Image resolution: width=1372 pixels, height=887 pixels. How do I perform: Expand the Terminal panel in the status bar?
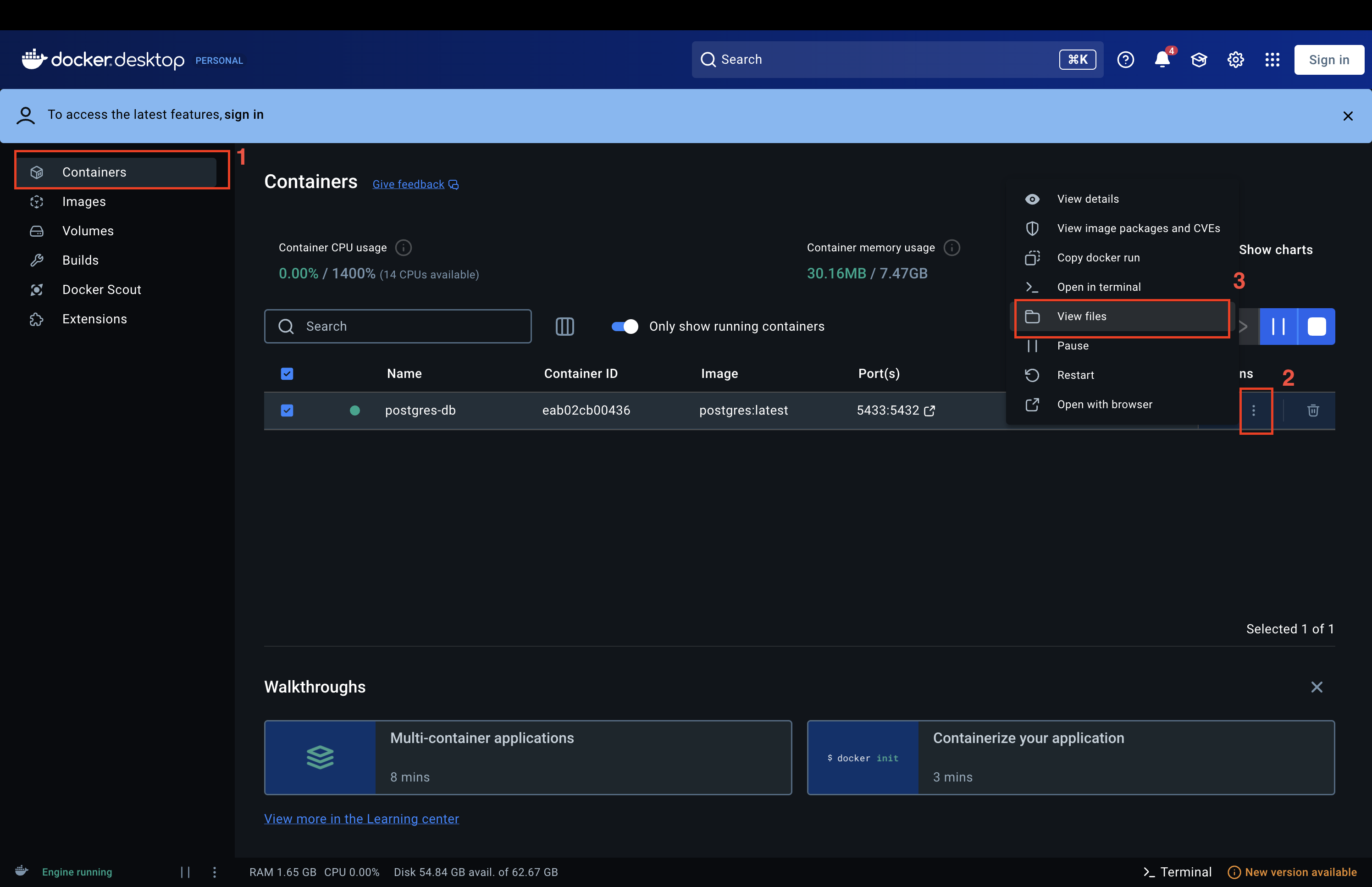1178,872
